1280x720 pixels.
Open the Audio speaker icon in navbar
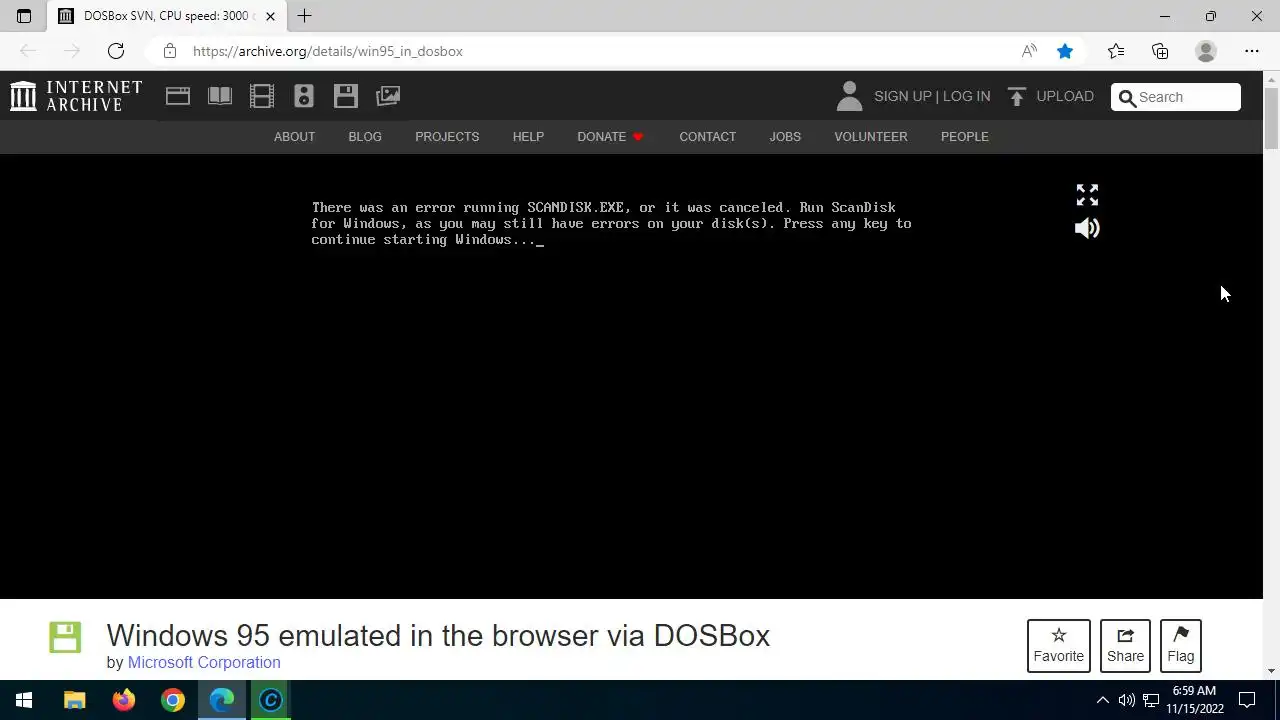click(x=304, y=96)
